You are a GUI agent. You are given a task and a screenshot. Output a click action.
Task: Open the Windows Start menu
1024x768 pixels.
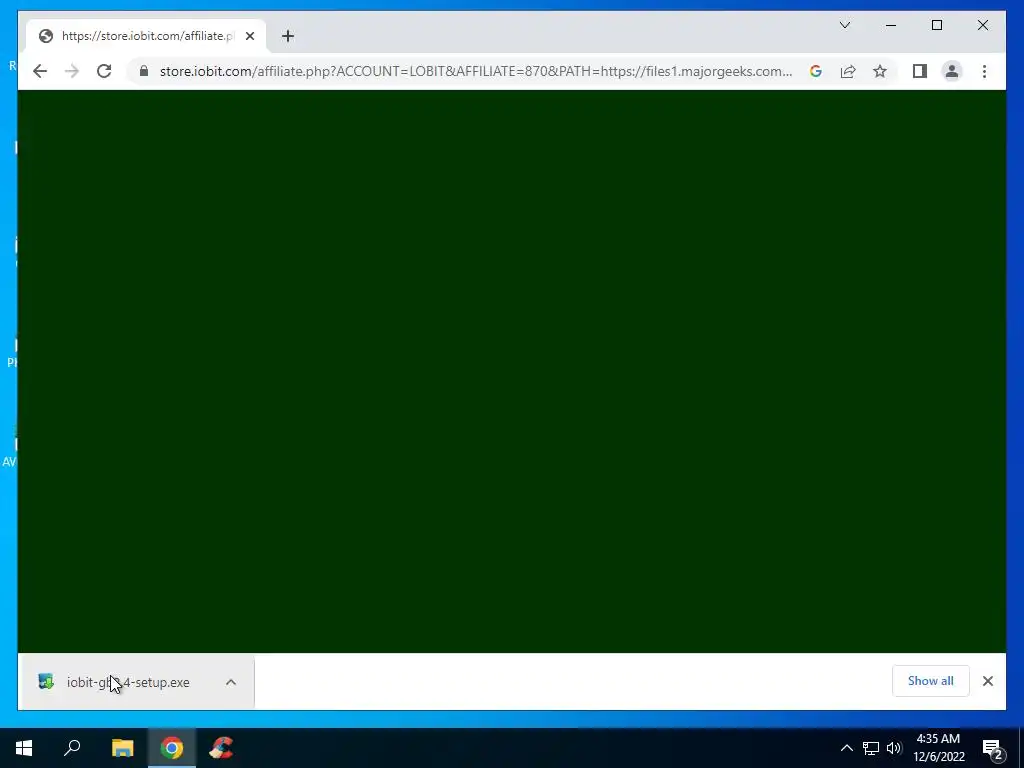[24, 748]
